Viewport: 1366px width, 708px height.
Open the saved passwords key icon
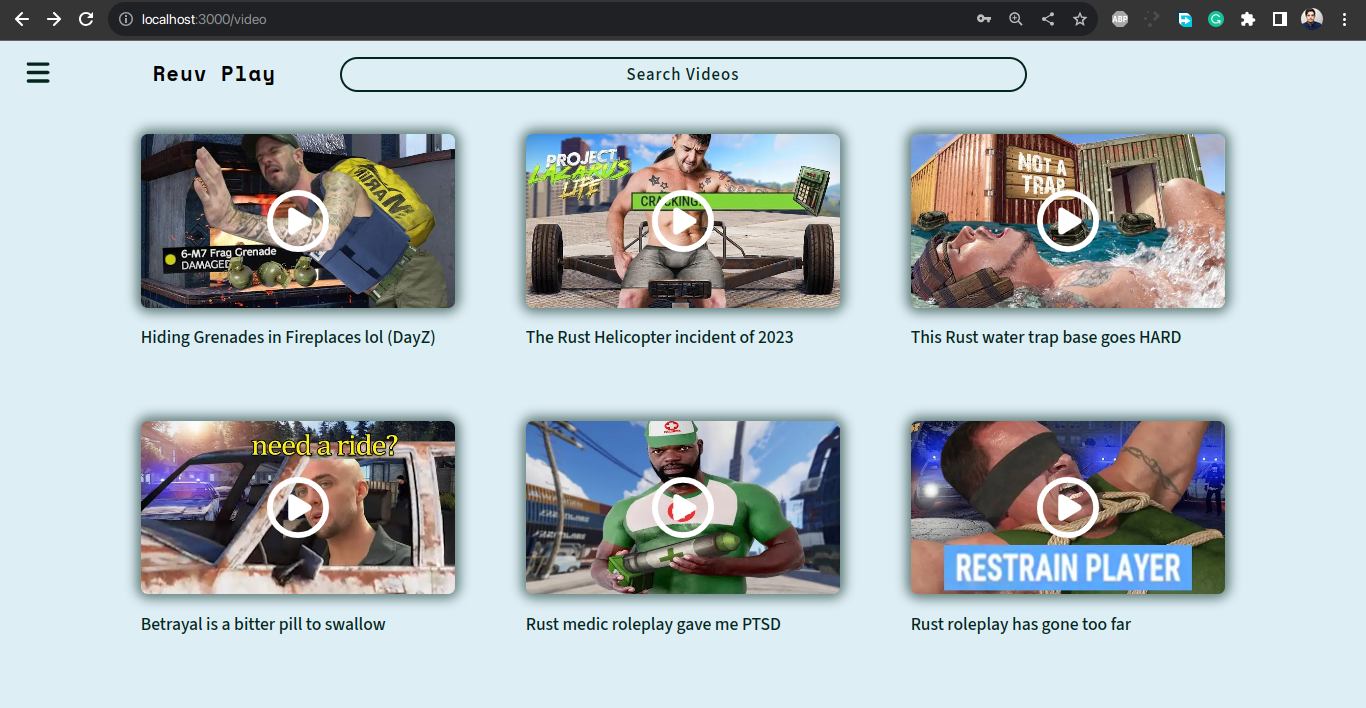click(984, 19)
